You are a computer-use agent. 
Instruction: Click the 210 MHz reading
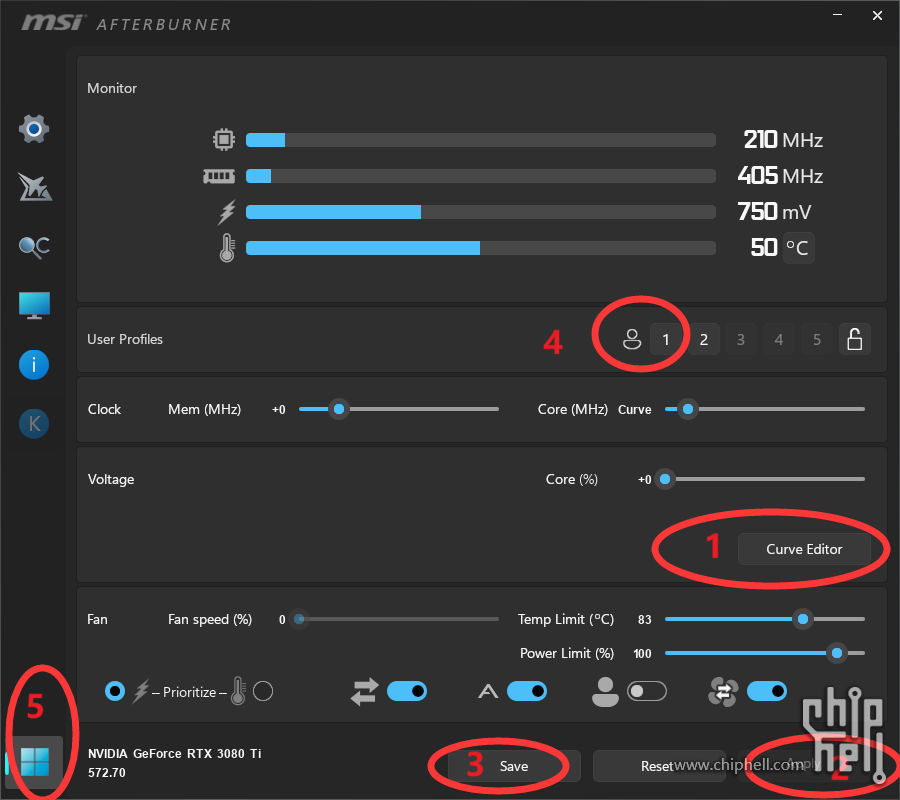coord(783,139)
